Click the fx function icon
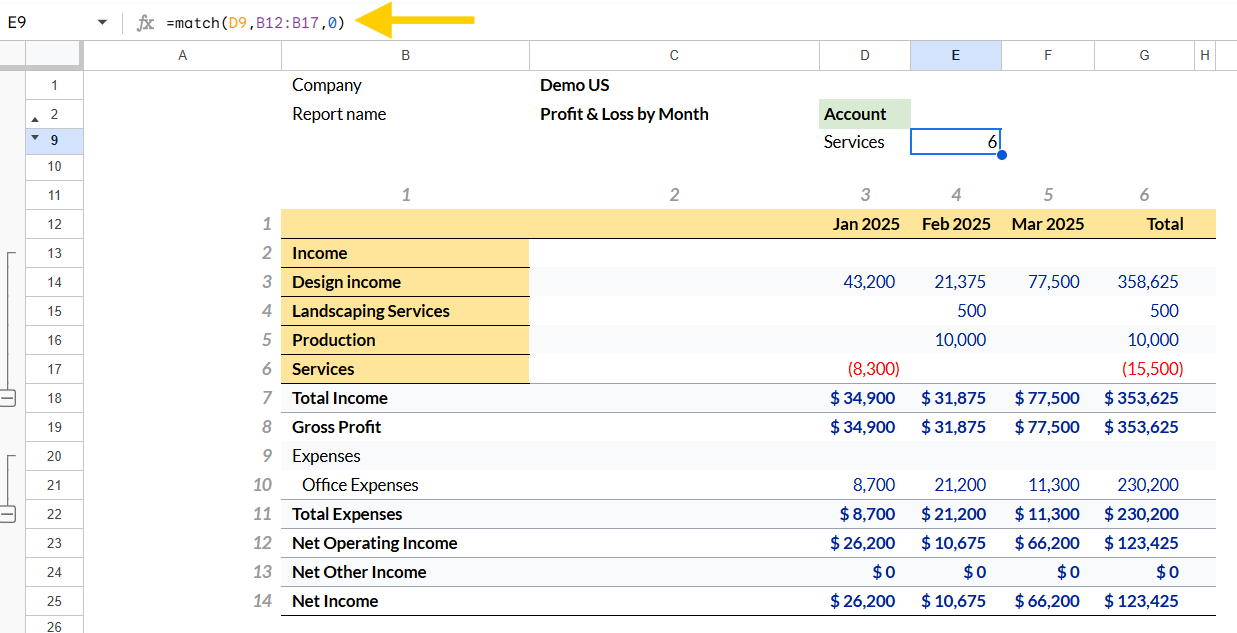 (x=145, y=22)
